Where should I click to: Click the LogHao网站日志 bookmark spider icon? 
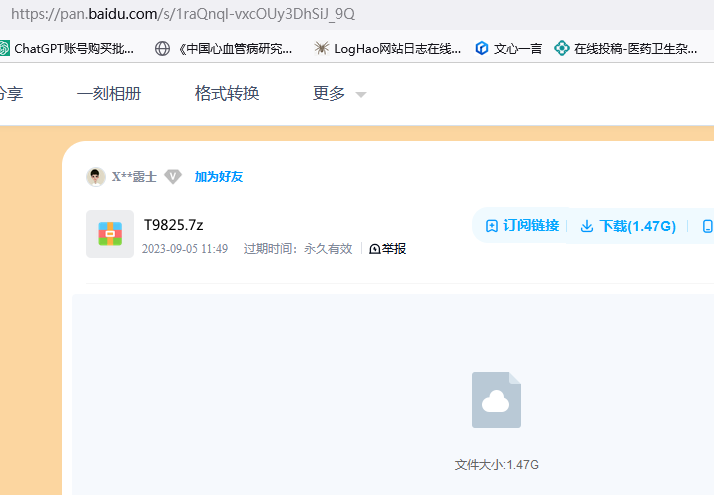321,48
